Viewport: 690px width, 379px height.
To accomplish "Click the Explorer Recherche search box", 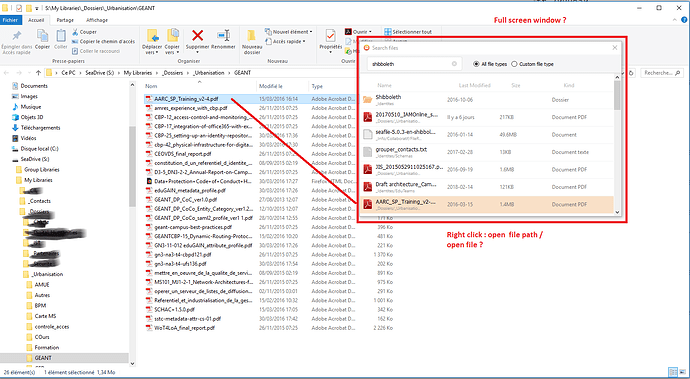I will 662,73.
